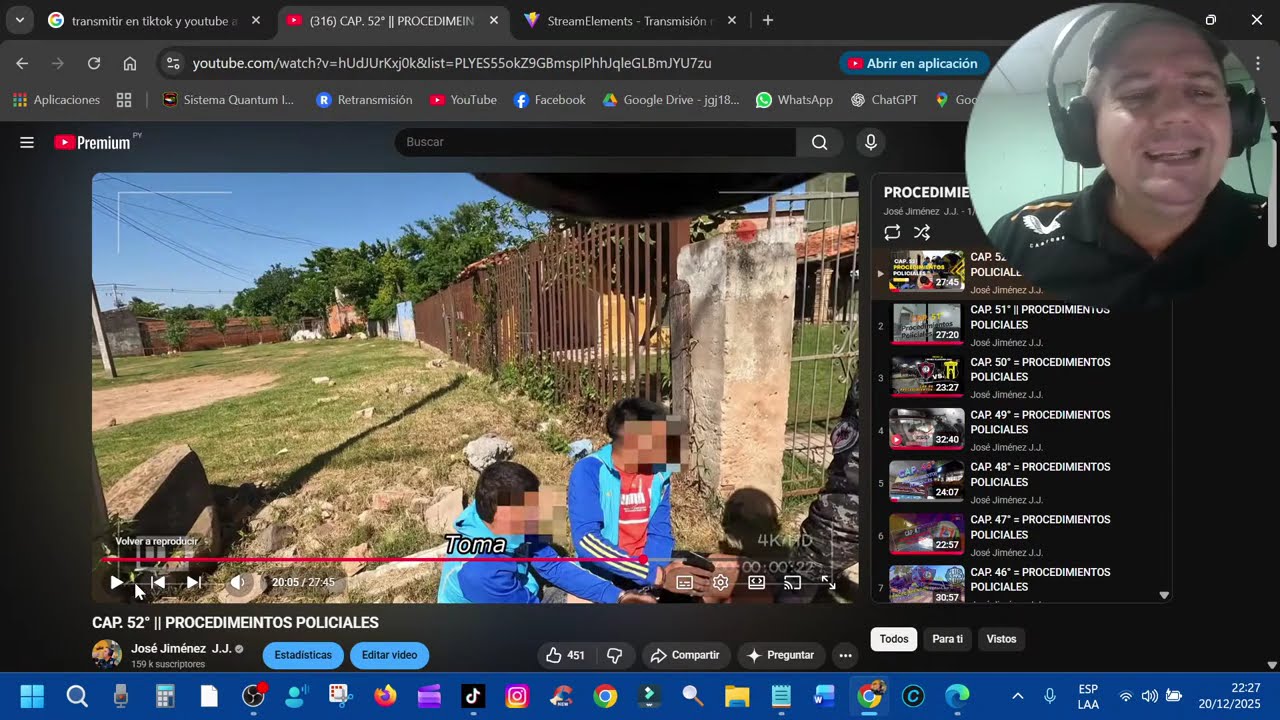The width and height of the screenshot is (1280, 720).
Task: Open the WhatsApp bookmark
Action: click(795, 100)
